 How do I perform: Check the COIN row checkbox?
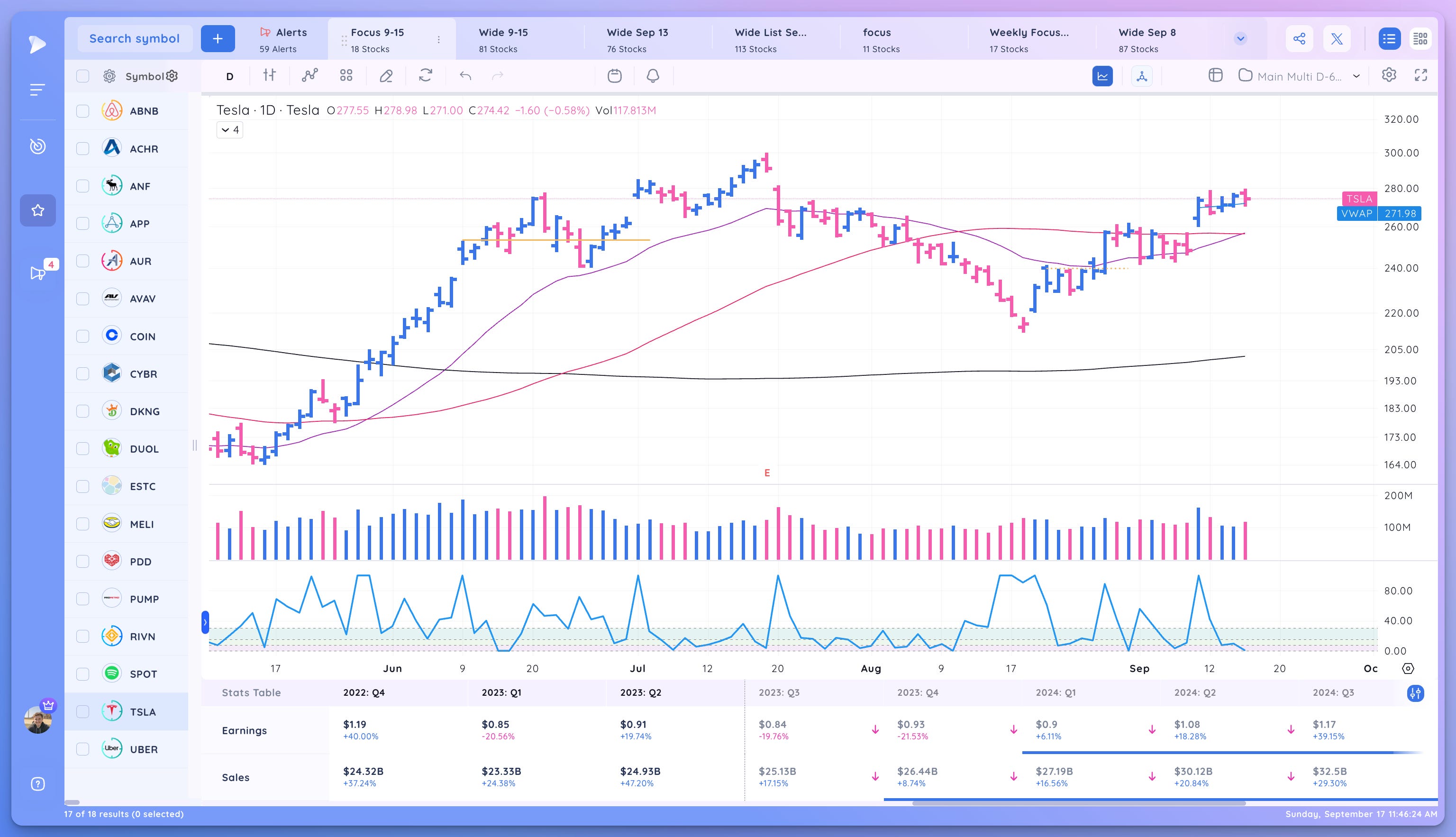83,337
